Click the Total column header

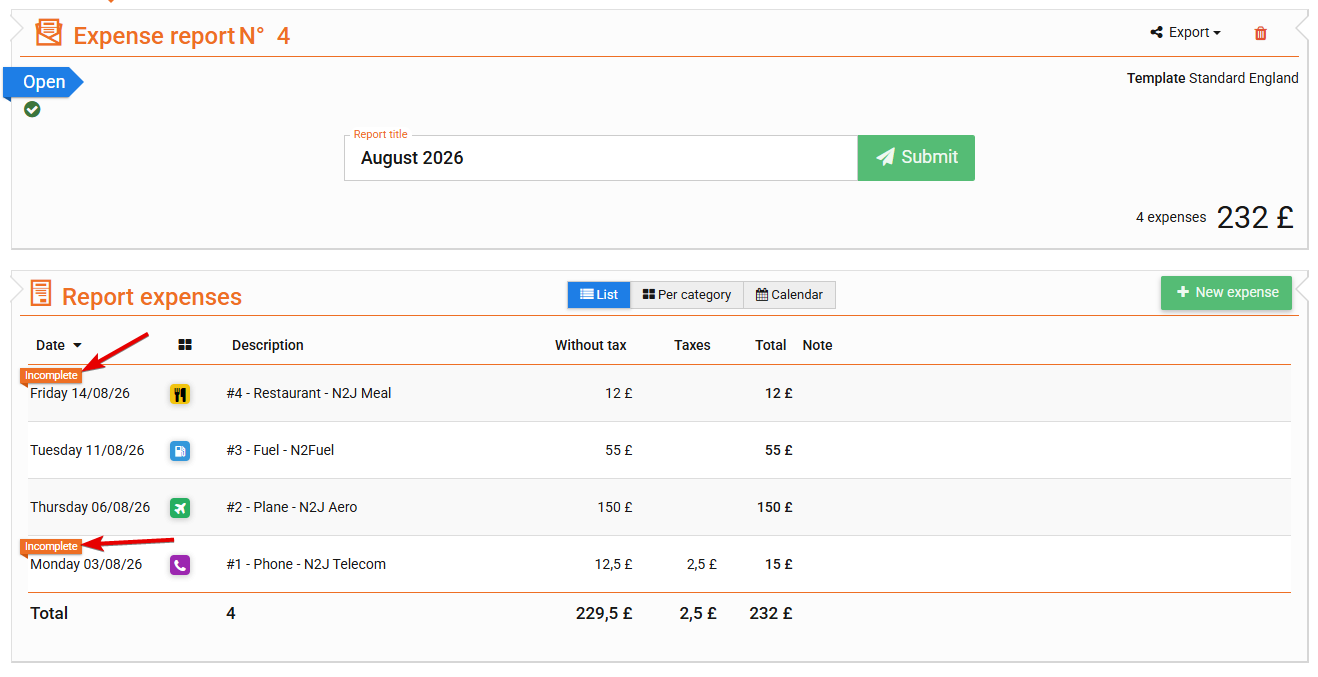[x=770, y=345]
